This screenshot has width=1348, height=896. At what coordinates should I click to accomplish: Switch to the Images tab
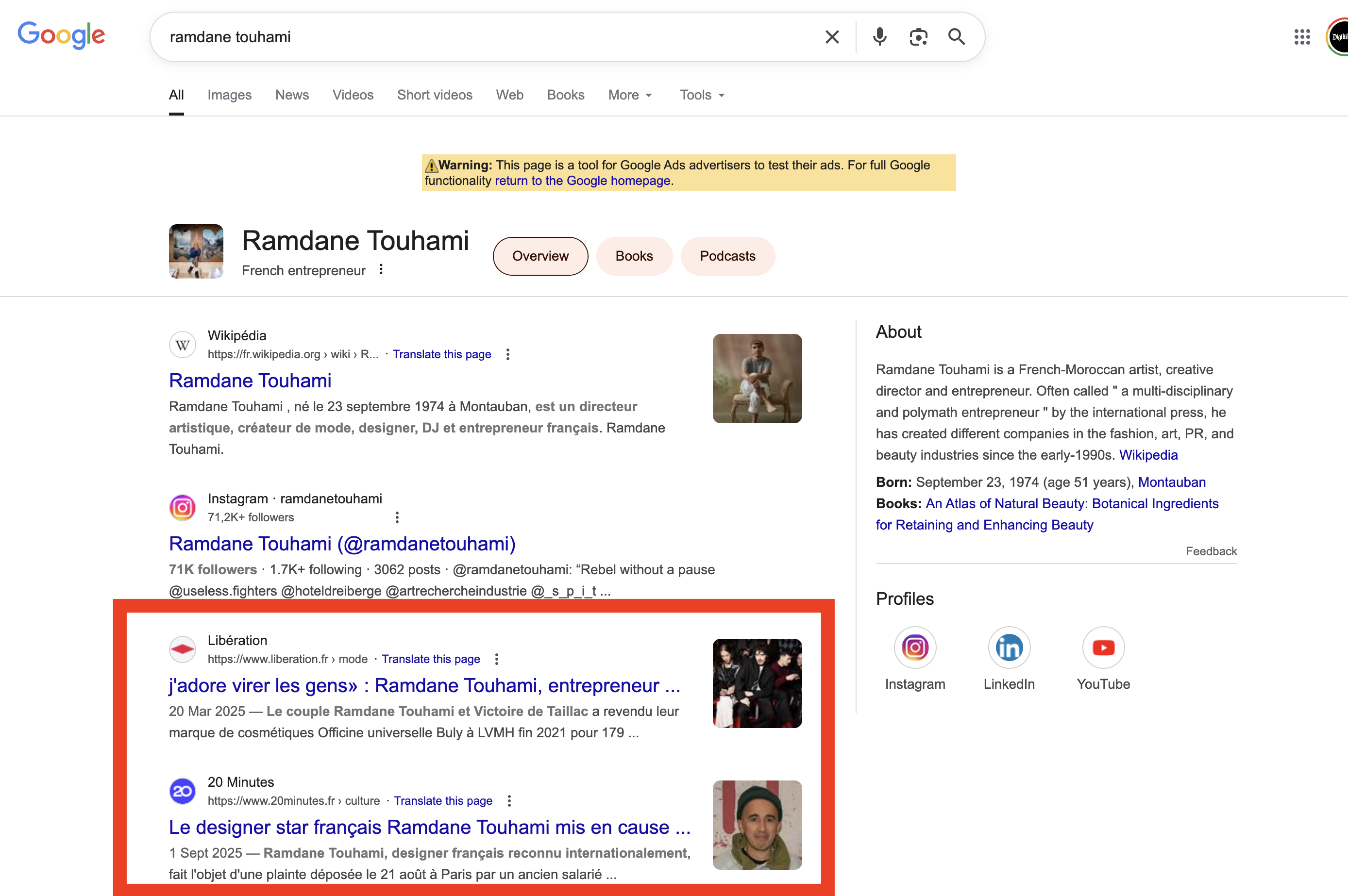point(229,95)
